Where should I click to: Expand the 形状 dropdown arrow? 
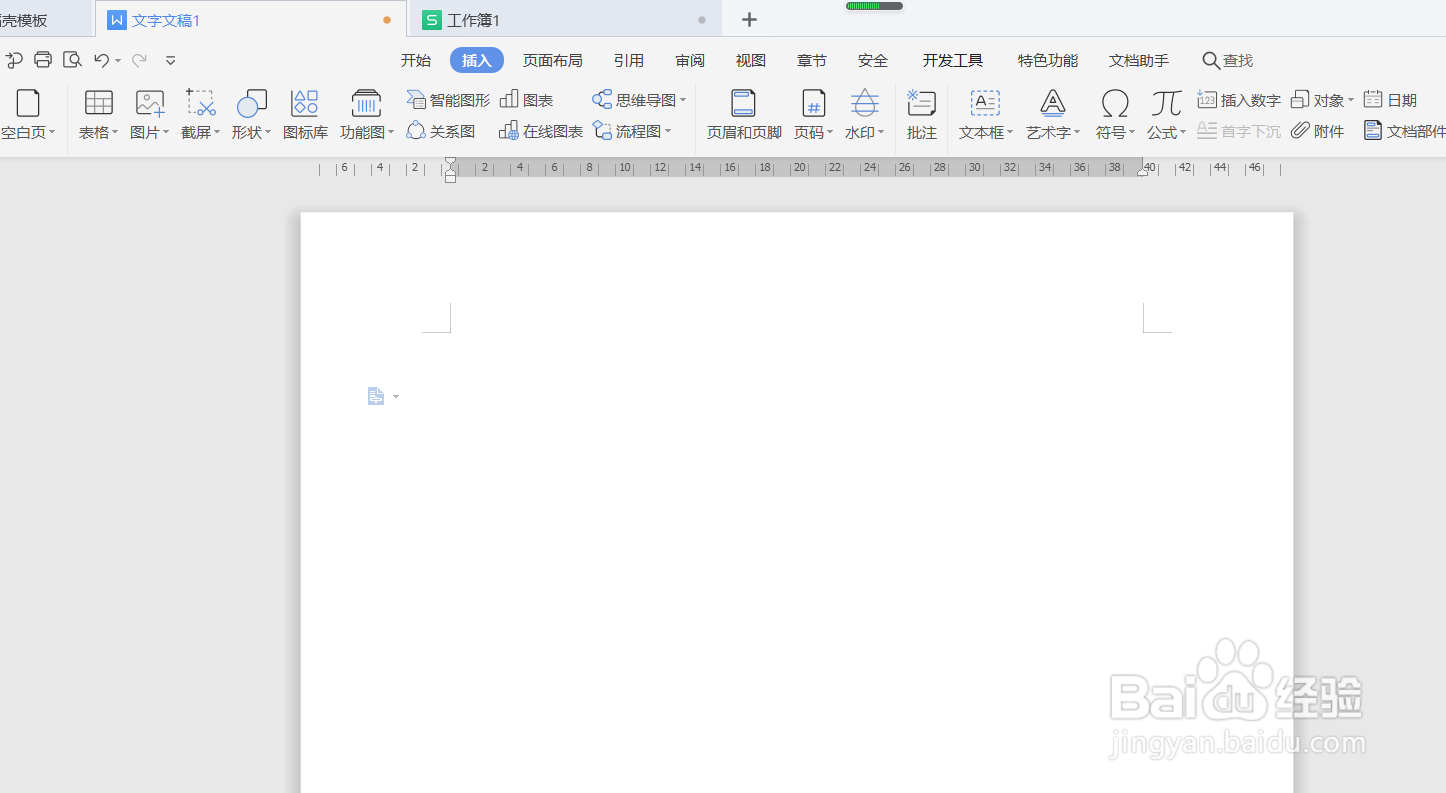tap(269, 133)
